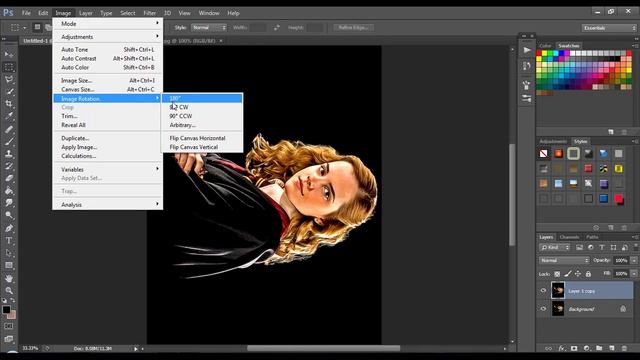Select the Clone Stamp tool
The height and width of the screenshot is (360, 640).
(x=9, y=154)
